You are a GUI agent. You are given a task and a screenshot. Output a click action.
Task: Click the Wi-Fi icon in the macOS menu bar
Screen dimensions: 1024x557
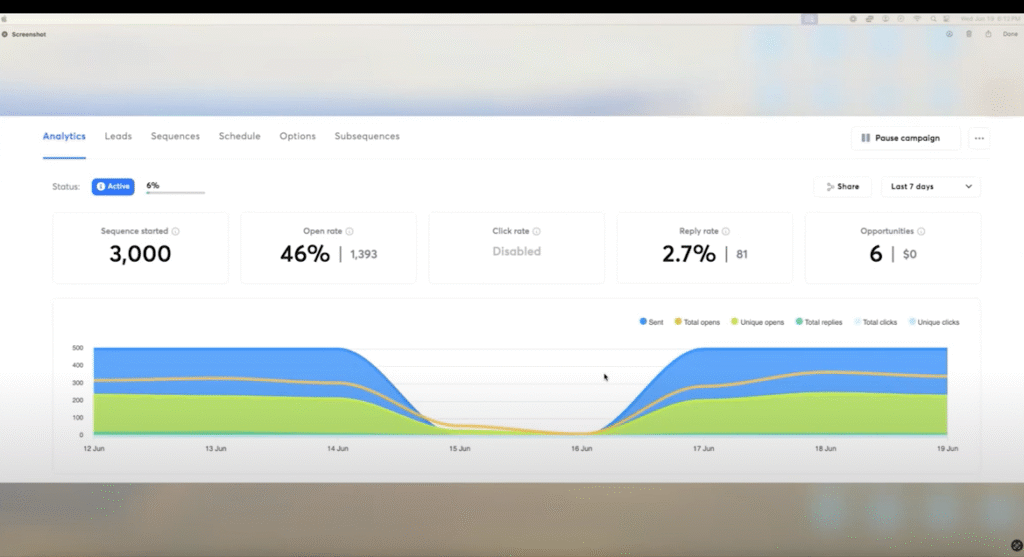coord(915,19)
